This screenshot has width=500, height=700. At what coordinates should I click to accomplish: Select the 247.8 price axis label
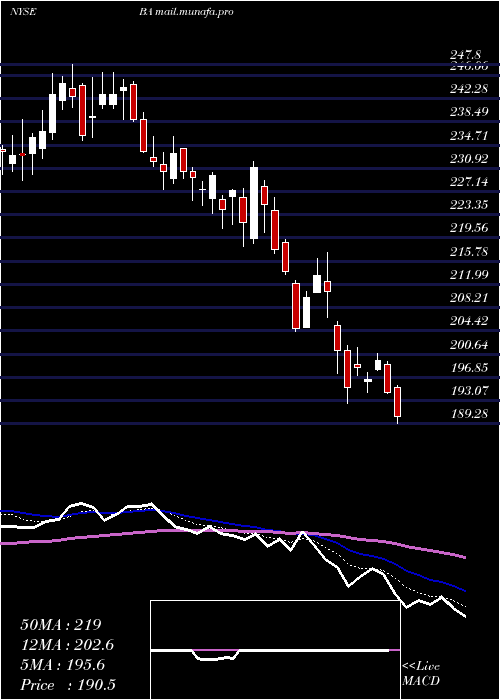tap(465, 55)
